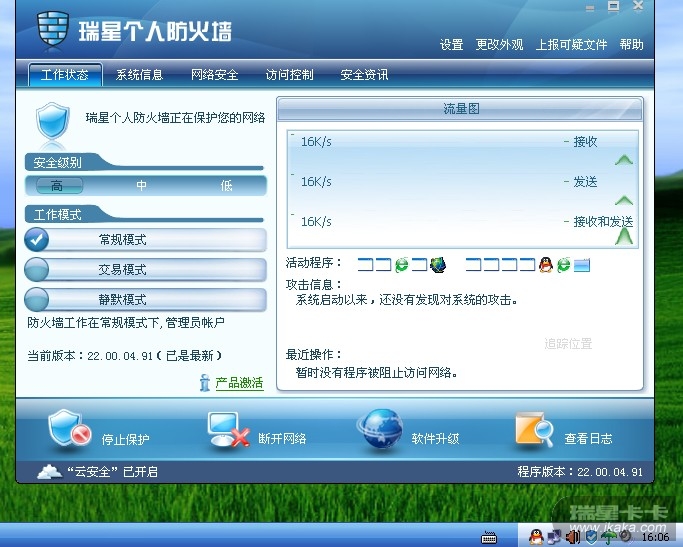Click 更改外观 in the top menu

[x=499, y=44]
